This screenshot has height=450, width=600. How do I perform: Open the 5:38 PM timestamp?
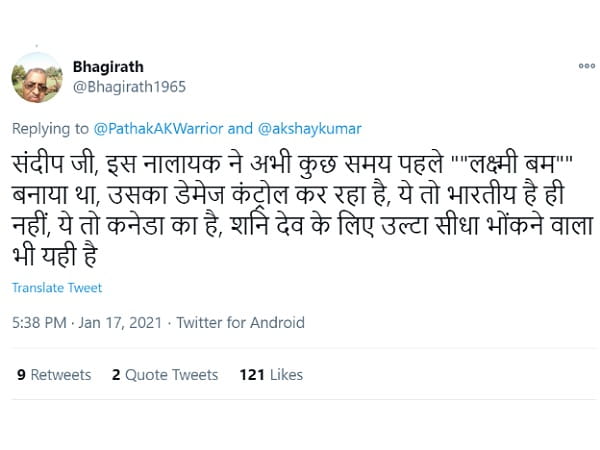click(39, 323)
